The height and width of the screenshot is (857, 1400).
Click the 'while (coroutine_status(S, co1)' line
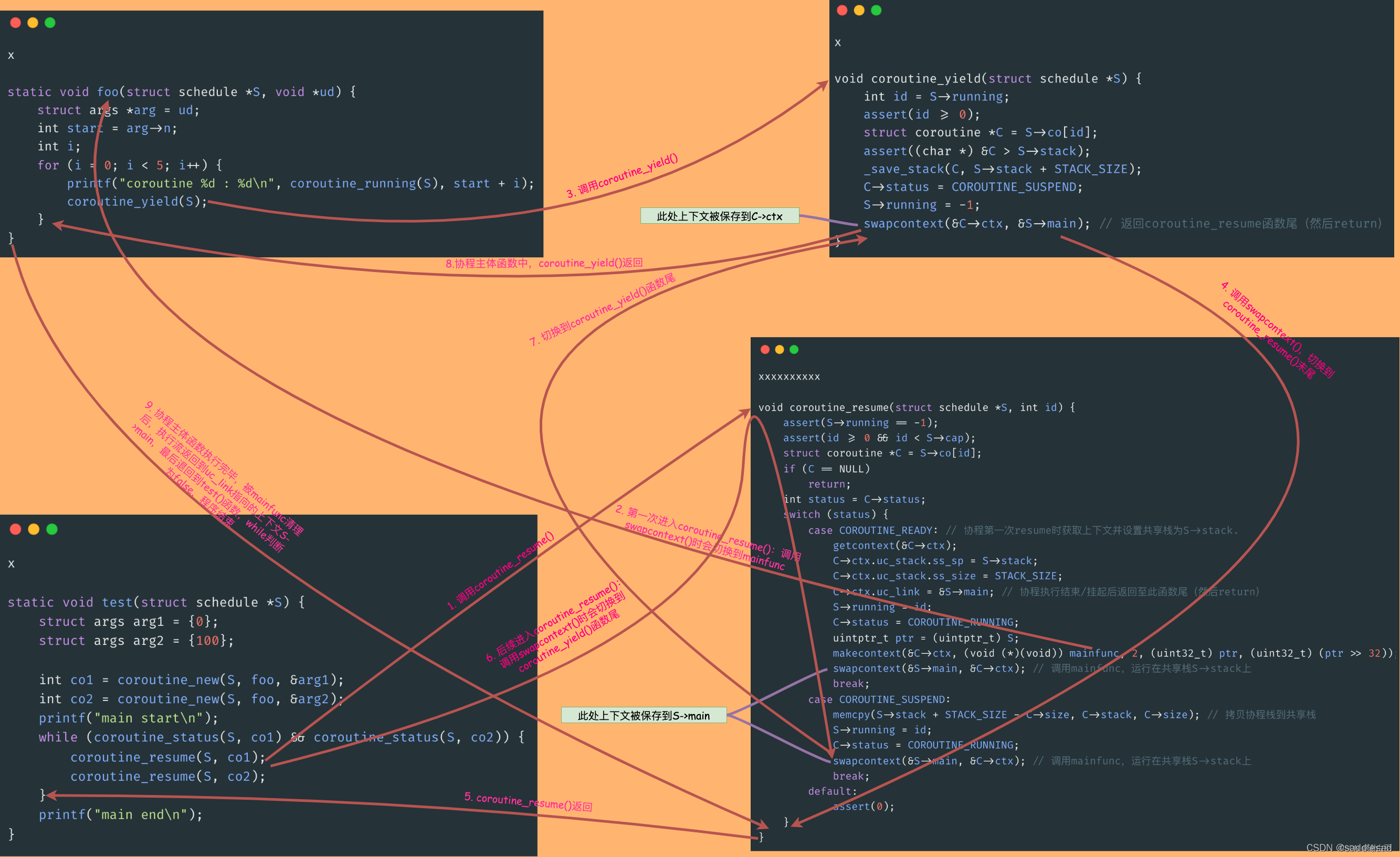pos(282,738)
